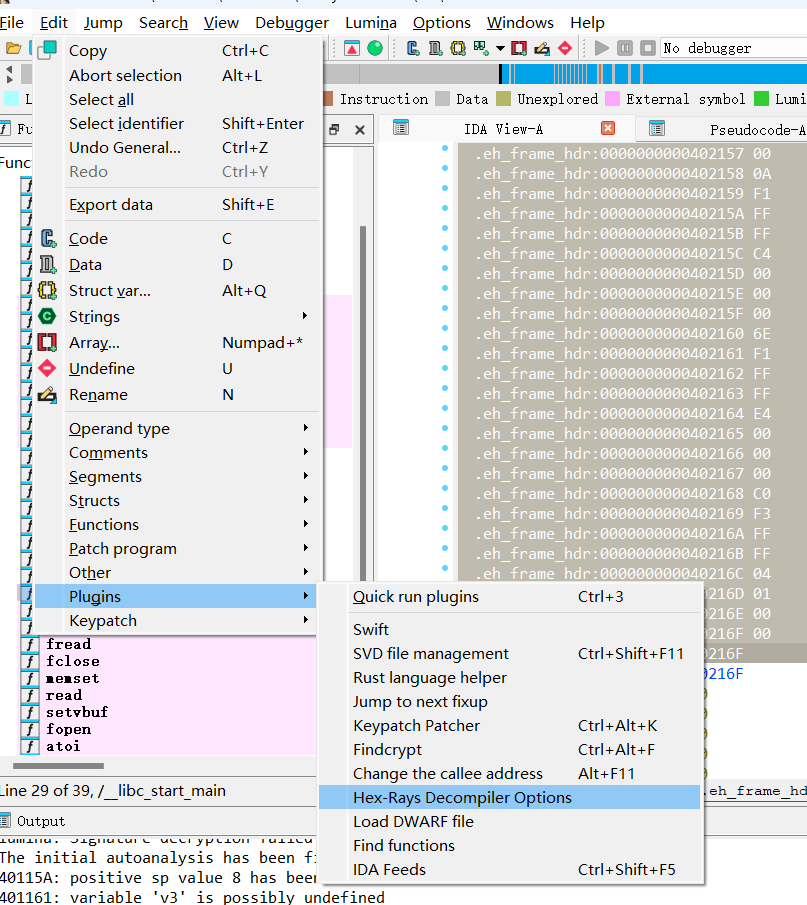
Task: Expand the Segments submenu
Action: (305, 476)
